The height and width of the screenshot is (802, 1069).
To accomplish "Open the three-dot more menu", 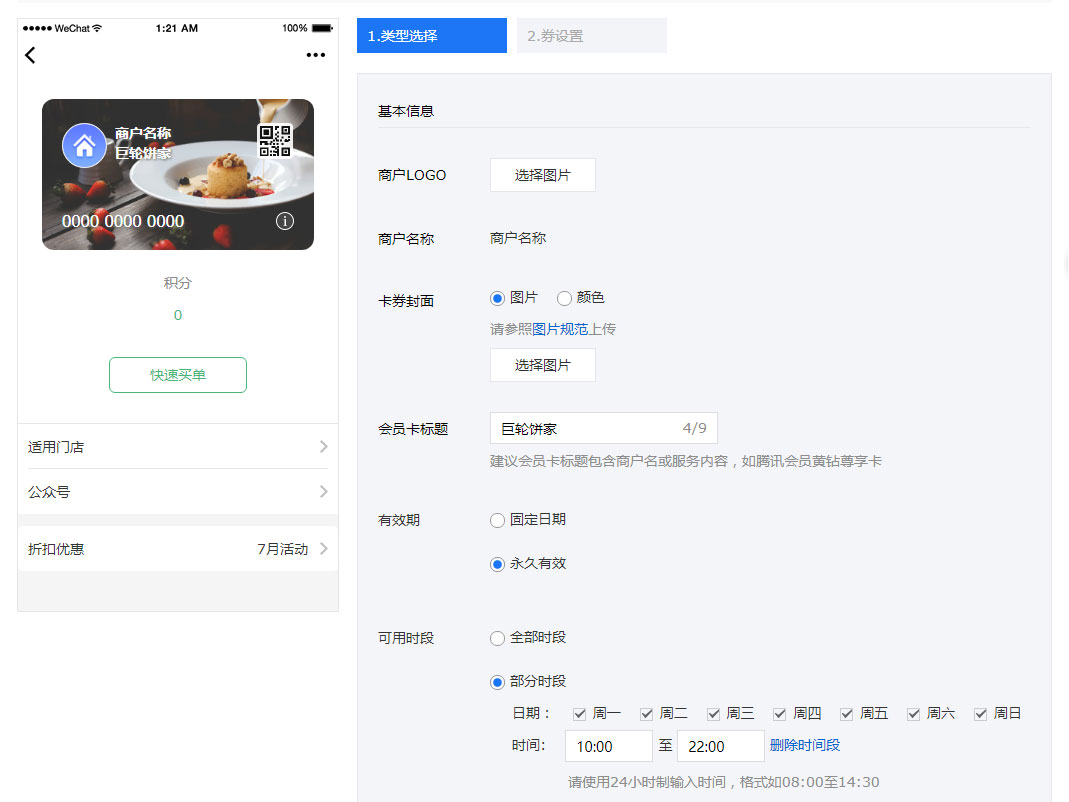I will pyautogui.click(x=316, y=55).
